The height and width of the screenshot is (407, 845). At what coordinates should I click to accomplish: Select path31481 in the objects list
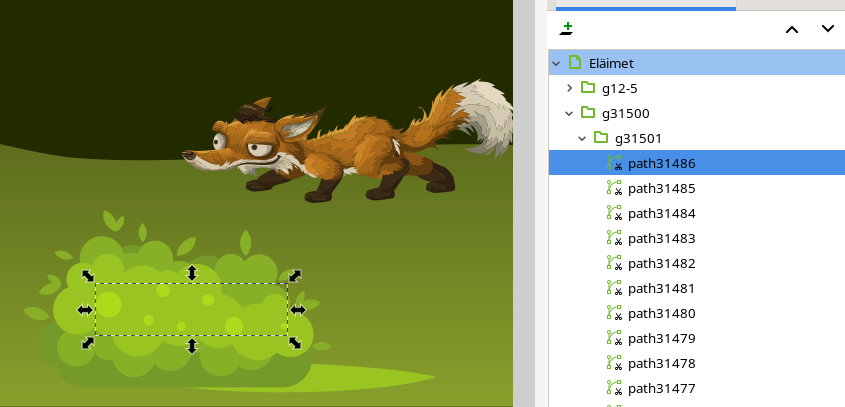(697, 288)
